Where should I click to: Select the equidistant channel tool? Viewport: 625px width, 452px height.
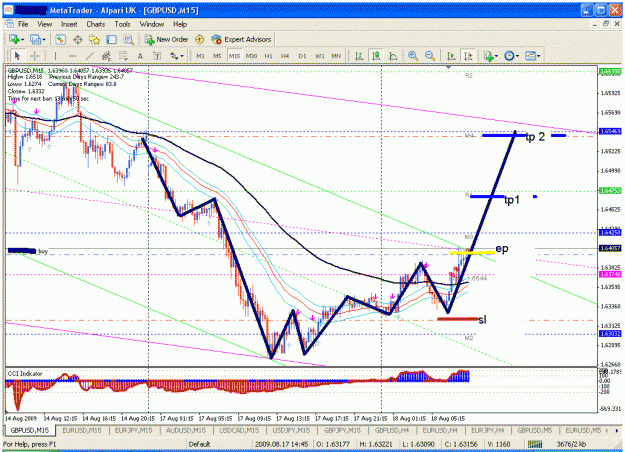coord(106,56)
